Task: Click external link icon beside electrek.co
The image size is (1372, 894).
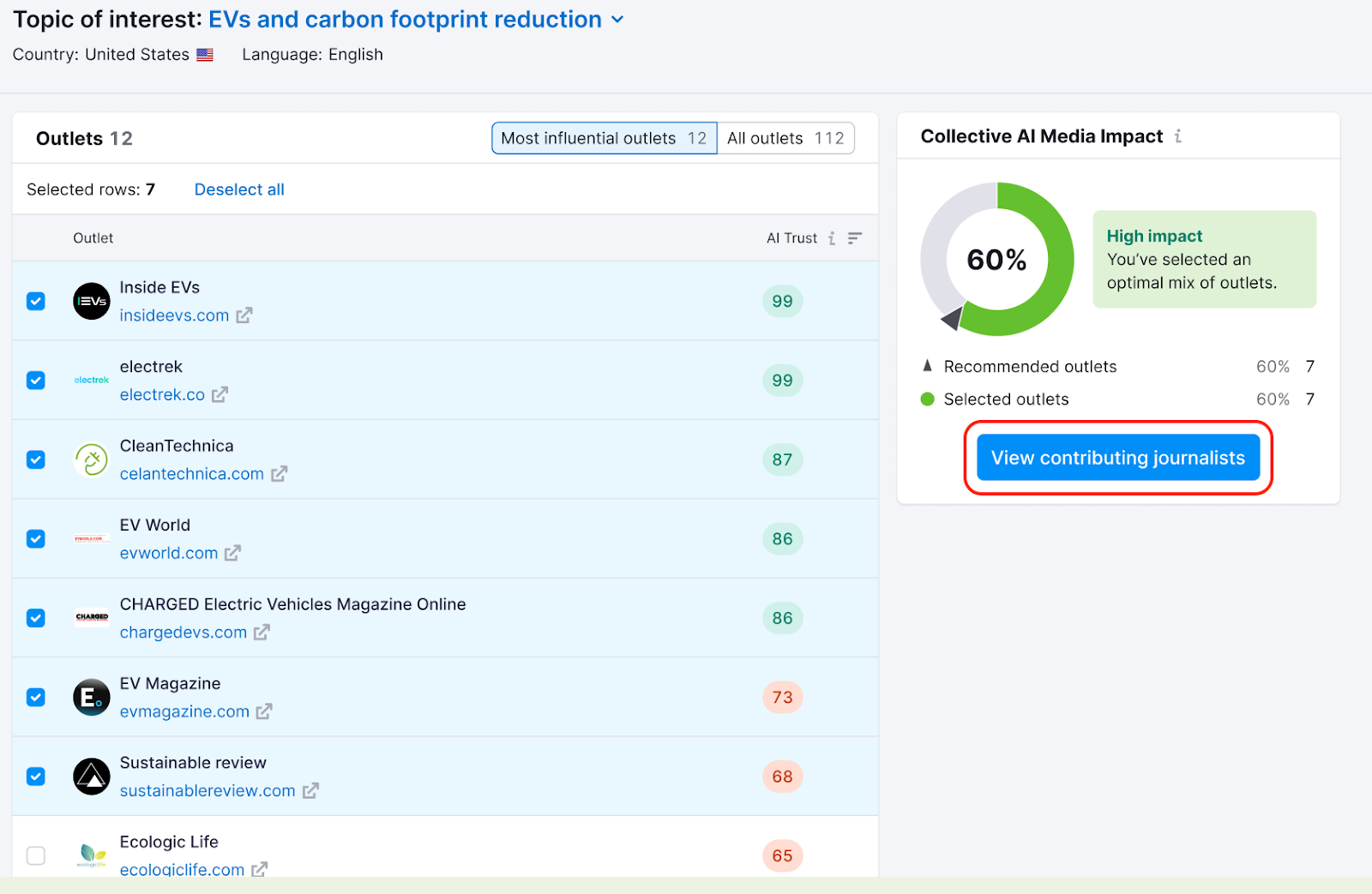Action: click(x=220, y=394)
